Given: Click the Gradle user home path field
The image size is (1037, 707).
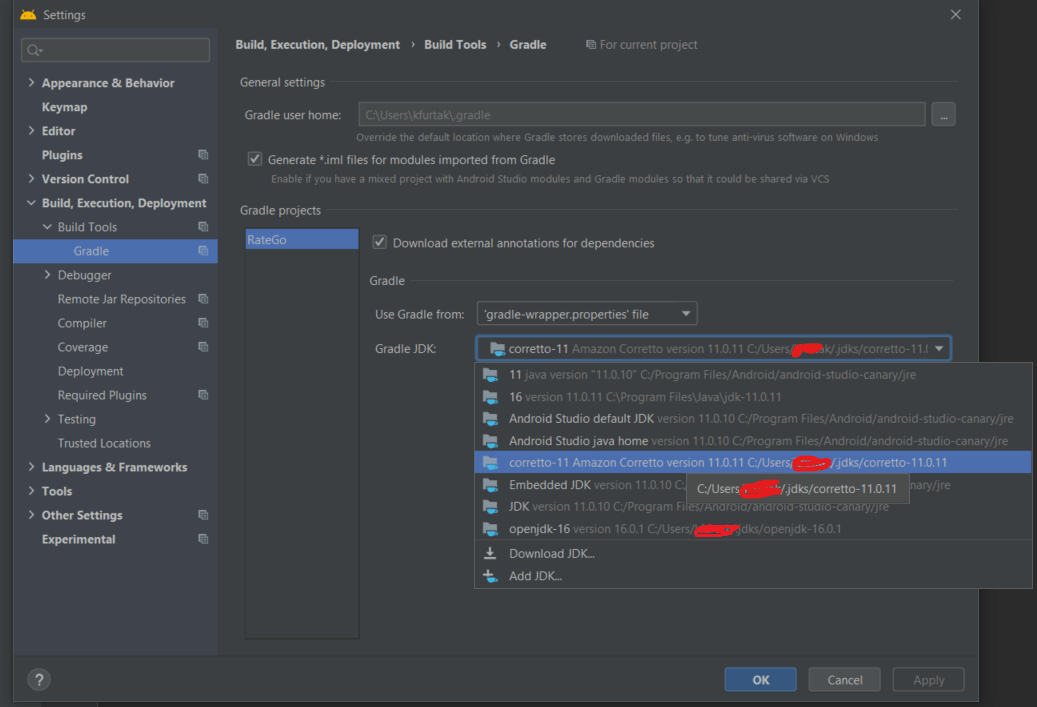Looking at the screenshot, I should pyautogui.click(x=642, y=114).
